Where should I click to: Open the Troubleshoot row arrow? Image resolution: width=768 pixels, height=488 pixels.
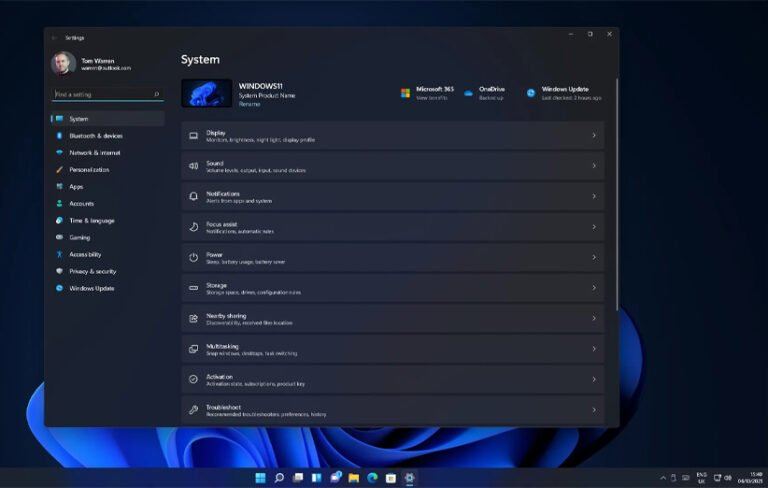coord(593,410)
